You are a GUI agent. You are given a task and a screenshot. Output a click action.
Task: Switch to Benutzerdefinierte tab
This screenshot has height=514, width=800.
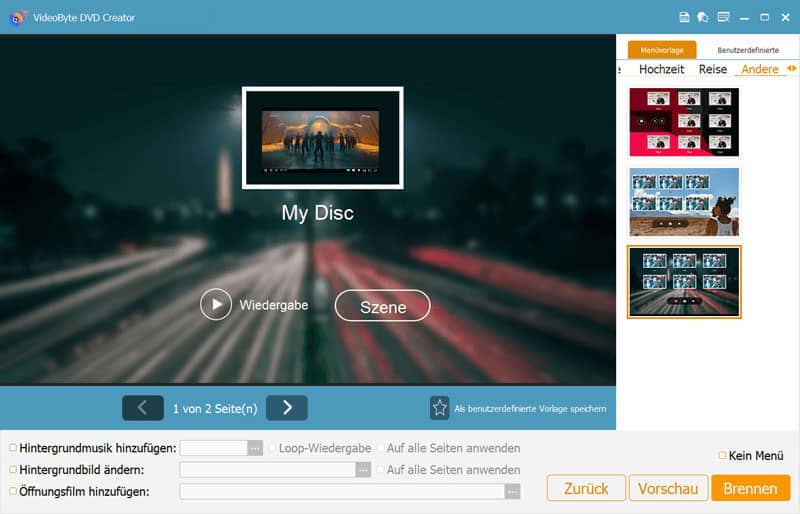[749, 50]
